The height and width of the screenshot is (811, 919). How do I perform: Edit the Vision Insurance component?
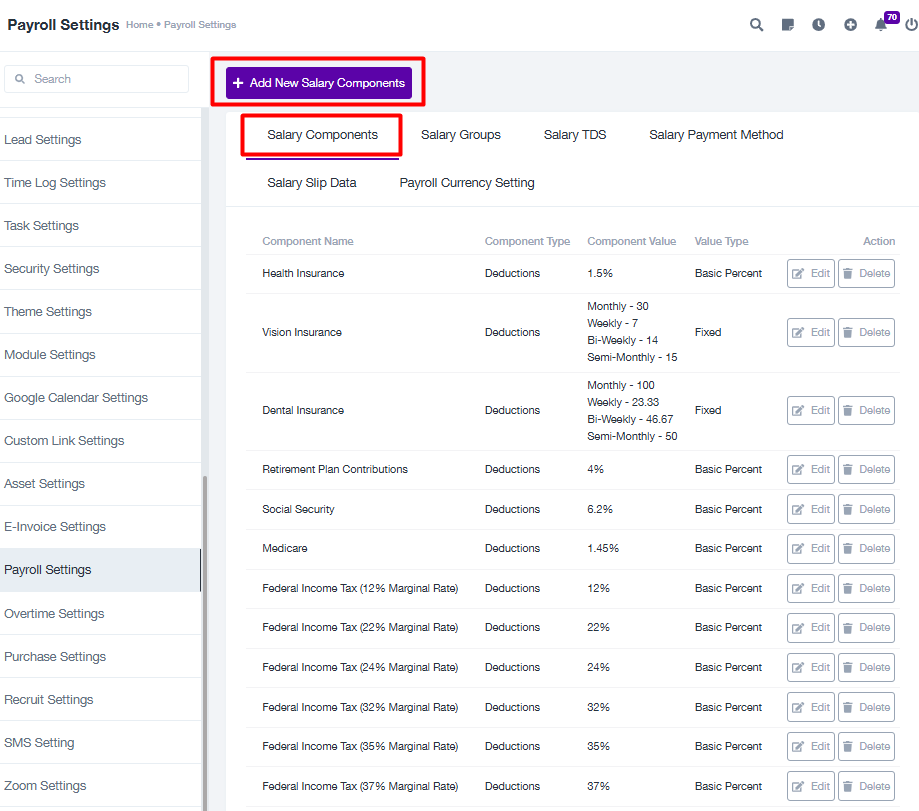tap(811, 333)
